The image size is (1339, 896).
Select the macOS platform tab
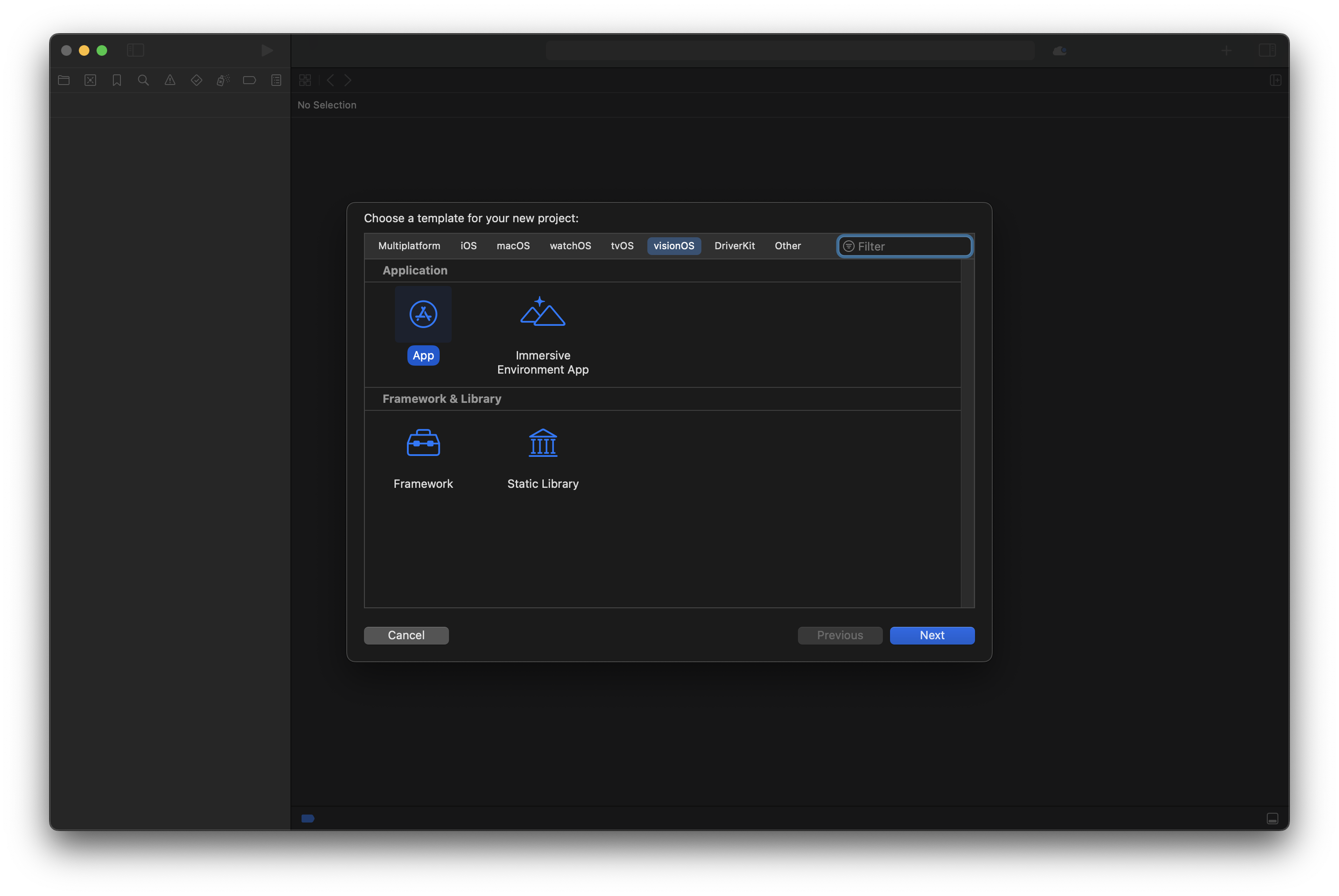click(x=513, y=246)
